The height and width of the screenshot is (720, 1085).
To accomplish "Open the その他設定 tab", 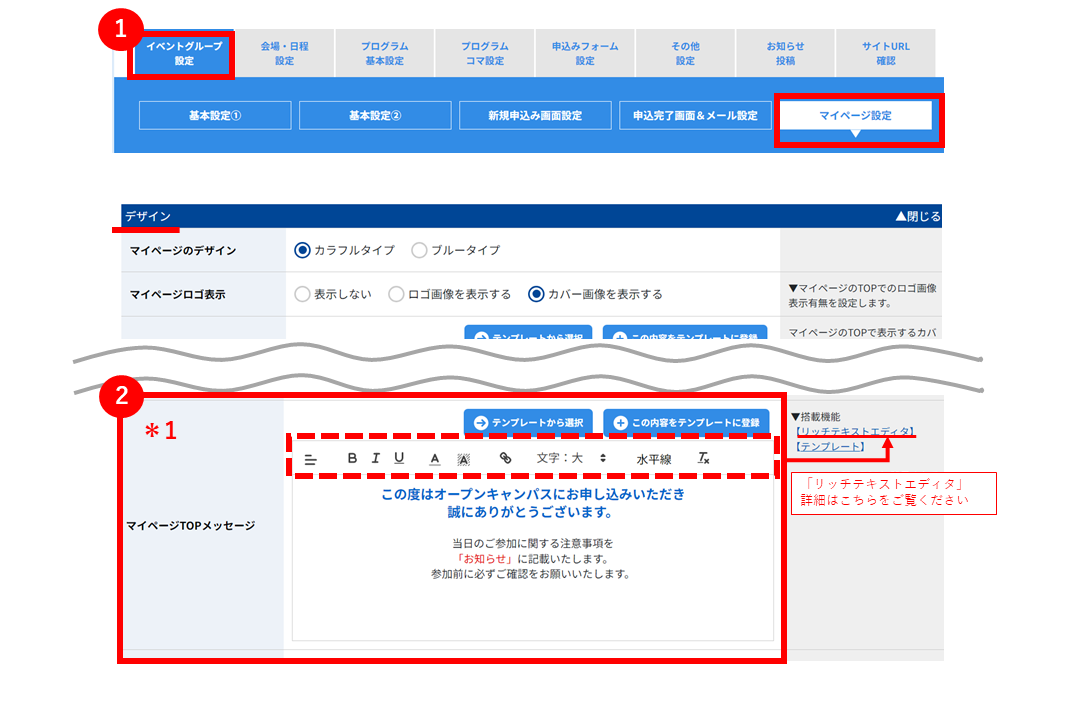I will (x=686, y=53).
